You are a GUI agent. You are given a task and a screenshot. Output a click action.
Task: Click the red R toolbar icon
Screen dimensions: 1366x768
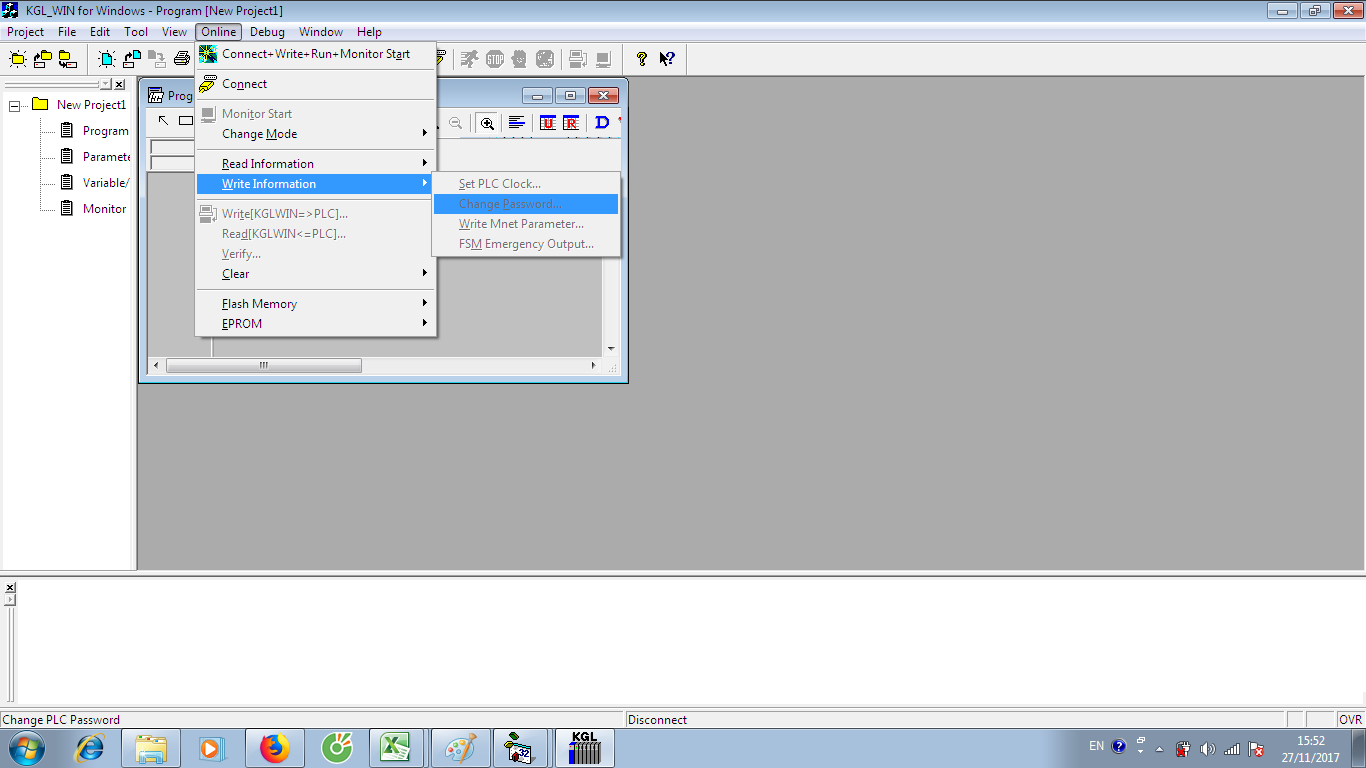[x=571, y=123]
